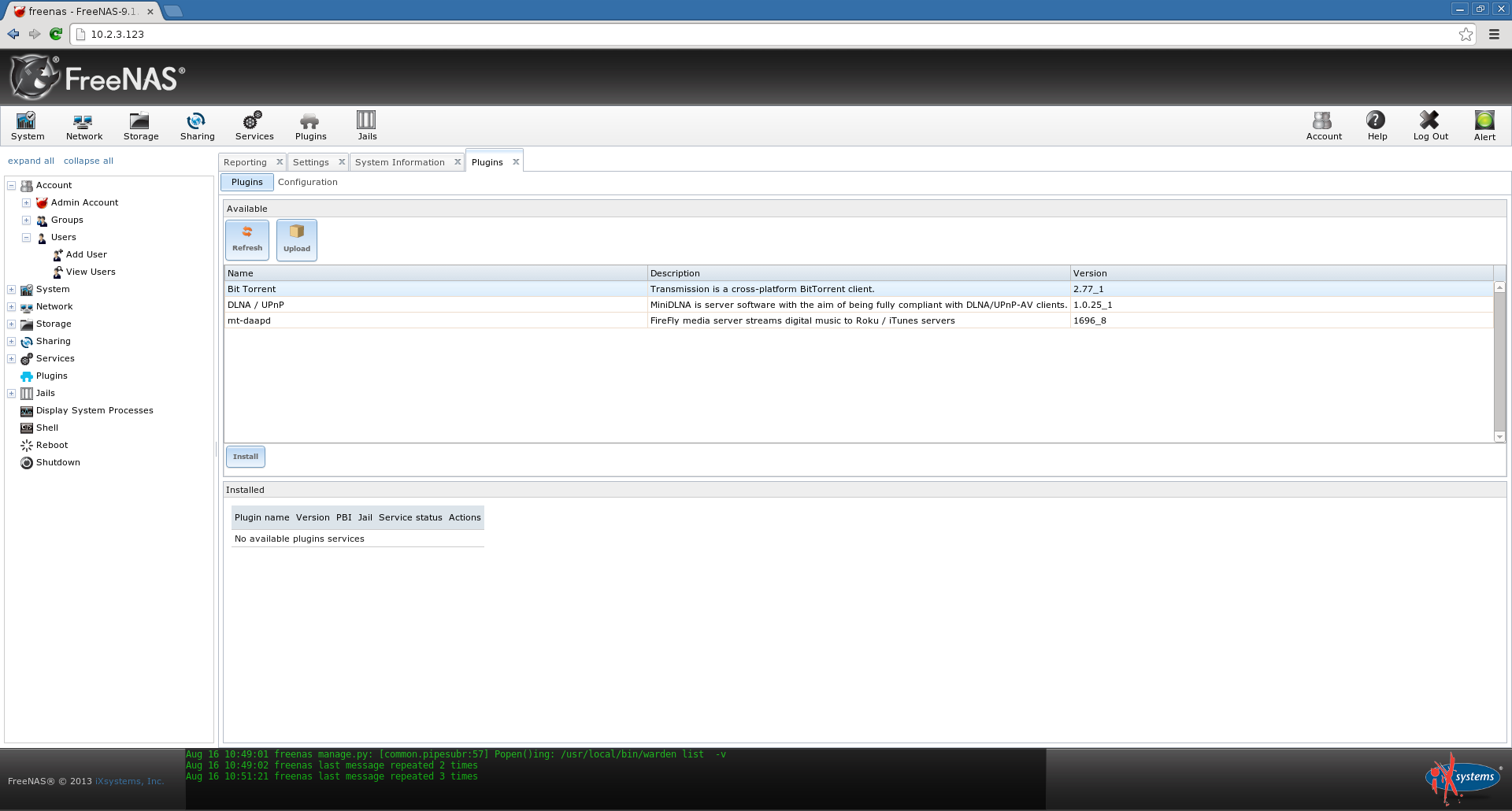Collapse the Users tree node

pos(26,237)
